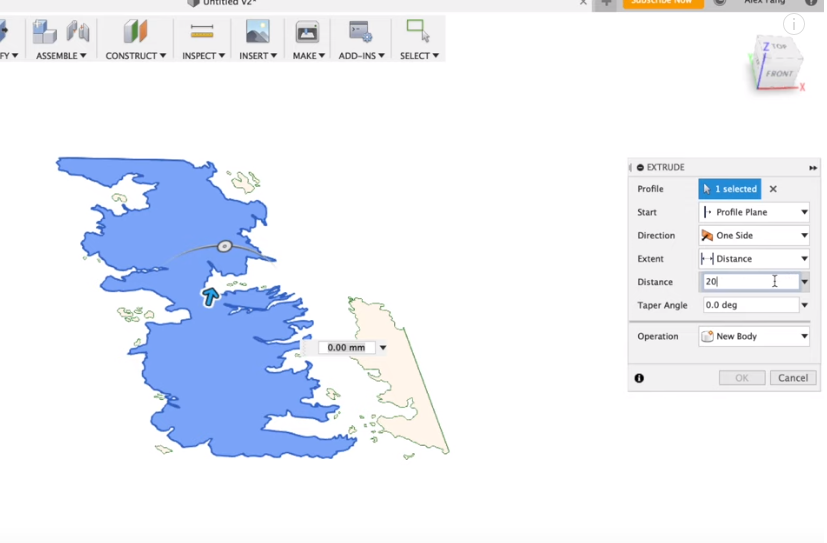Open the SELECT menu
Screen dimensions: 827x543
(419, 55)
